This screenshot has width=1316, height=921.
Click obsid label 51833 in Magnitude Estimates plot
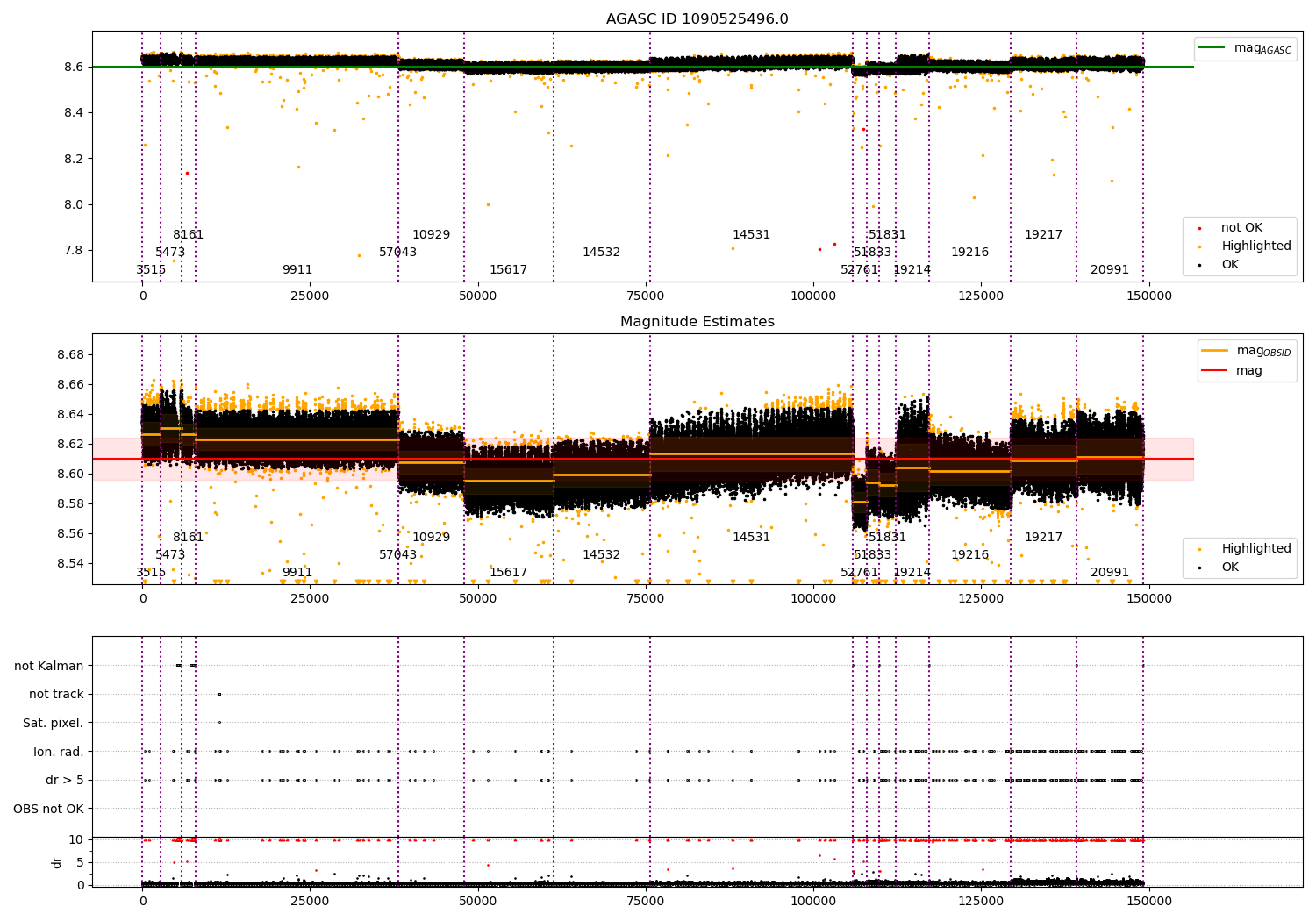(x=872, y=555)
